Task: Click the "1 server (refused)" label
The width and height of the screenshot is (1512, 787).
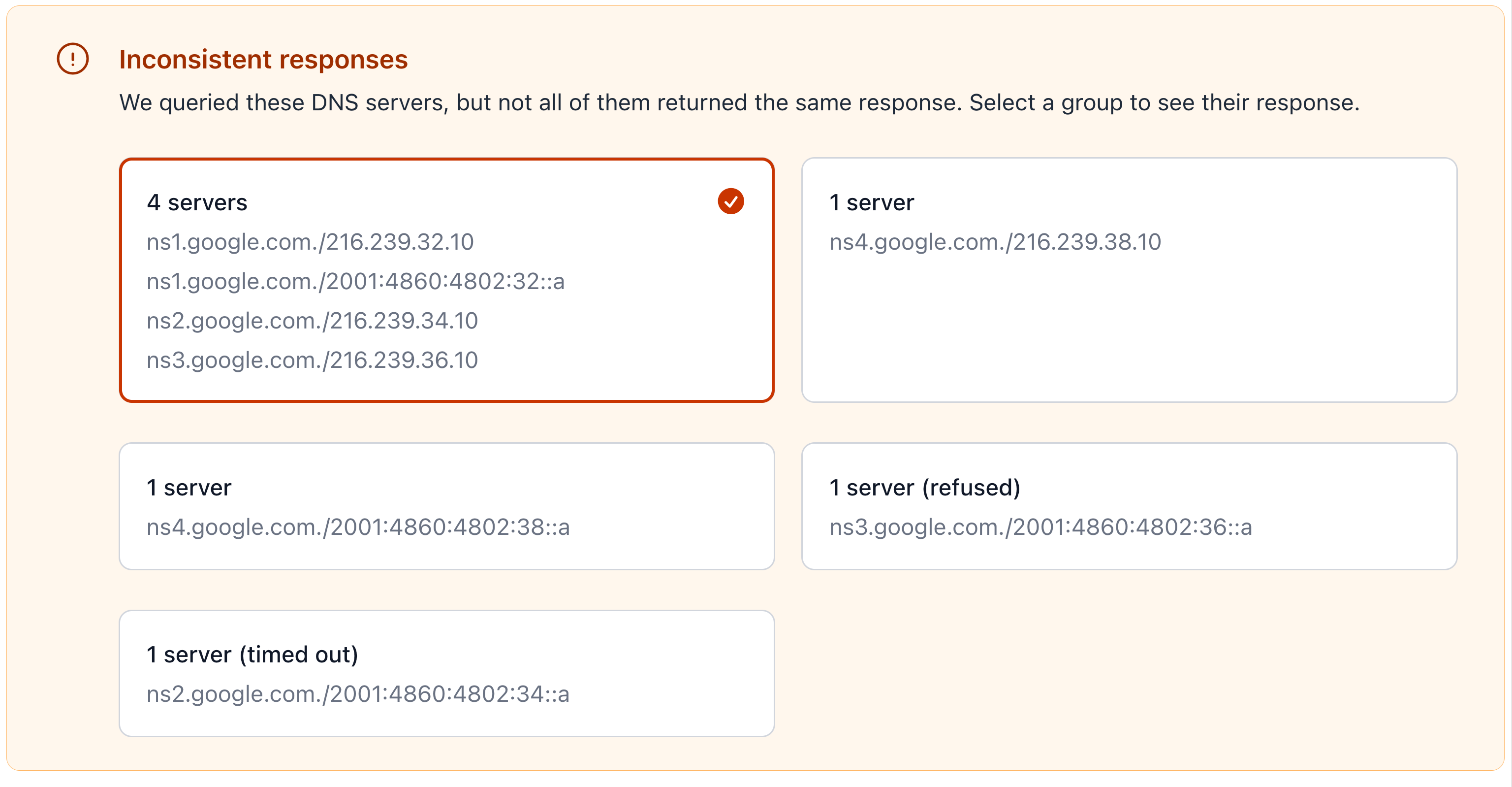Action: click(924, 488)
